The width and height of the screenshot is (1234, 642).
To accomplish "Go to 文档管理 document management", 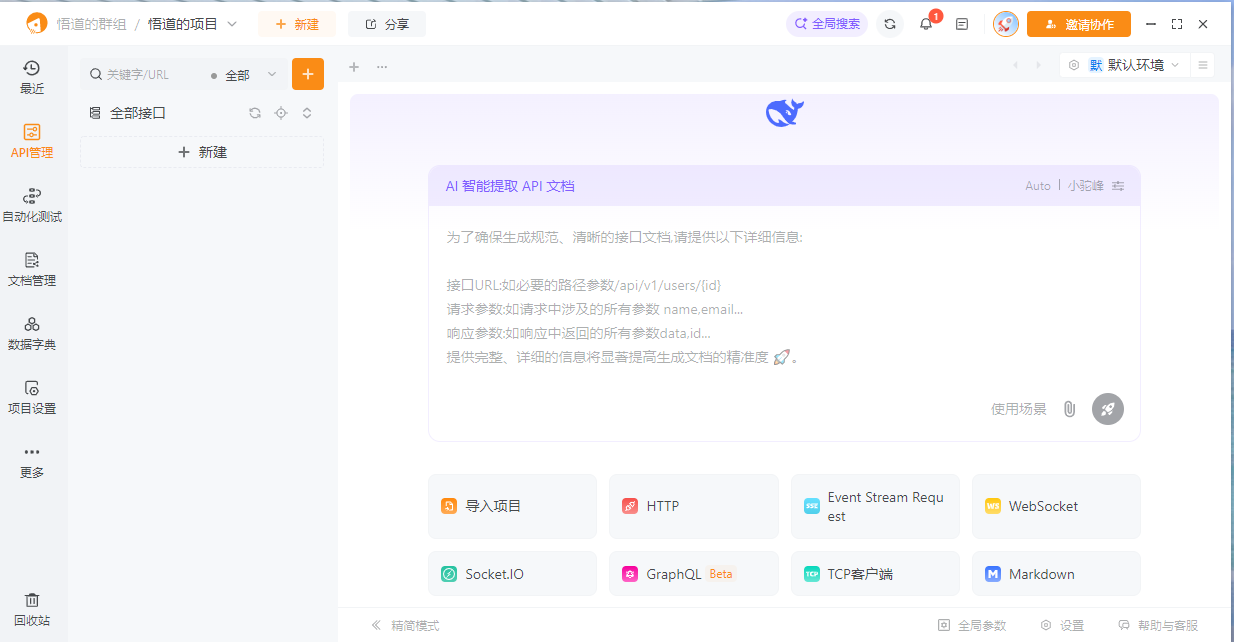I will pyautogui.click(x=32, y=269).
